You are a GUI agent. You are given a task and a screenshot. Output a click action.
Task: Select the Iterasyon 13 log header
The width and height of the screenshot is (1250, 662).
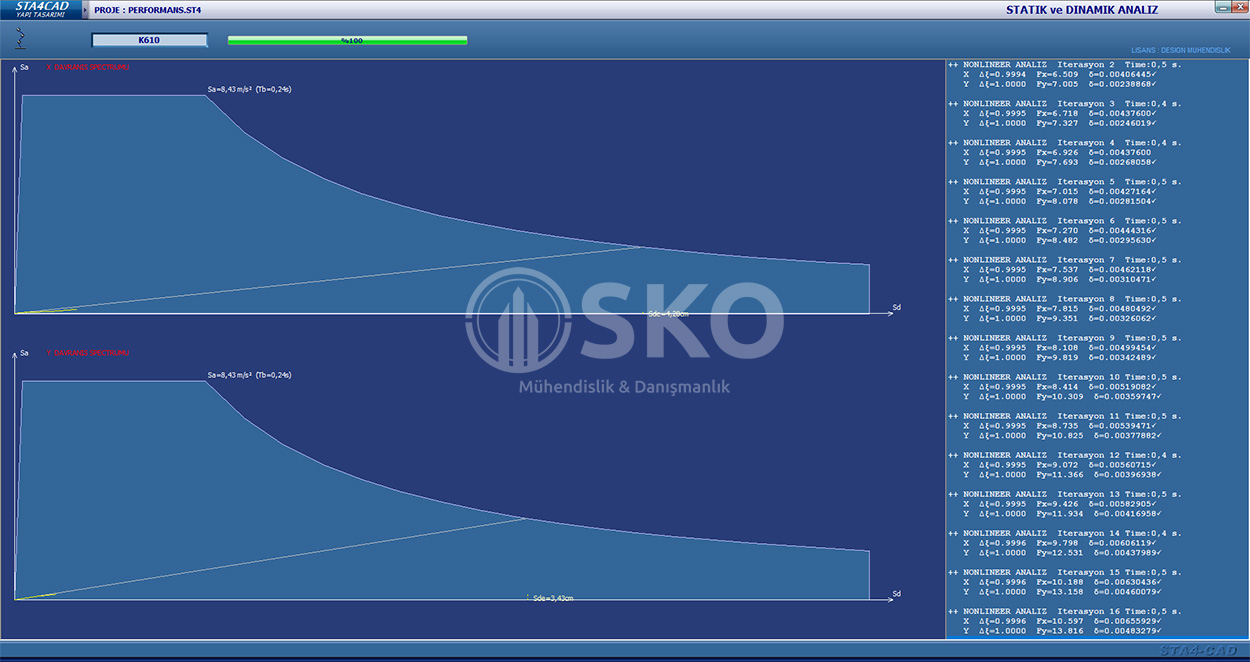(1067, 493)
